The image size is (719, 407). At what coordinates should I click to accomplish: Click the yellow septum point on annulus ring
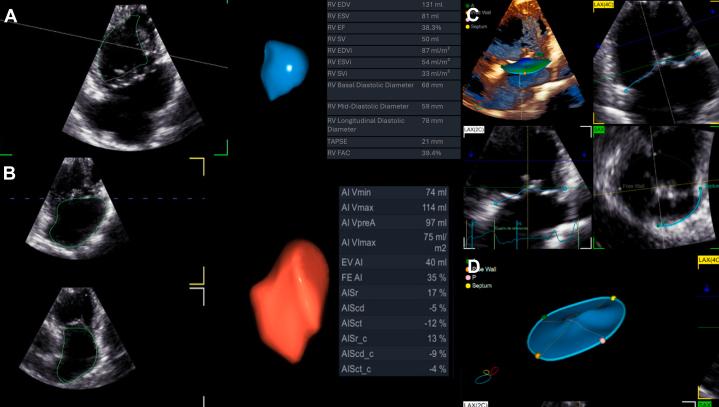[x=612, y=299]
